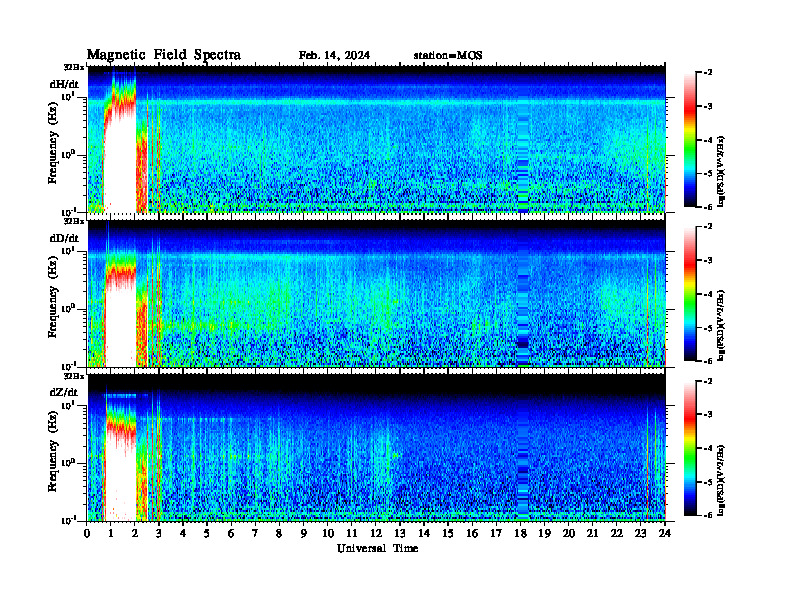Click hour "21" on the Universal Time axis
792x612 pixels.
[592, 534]
